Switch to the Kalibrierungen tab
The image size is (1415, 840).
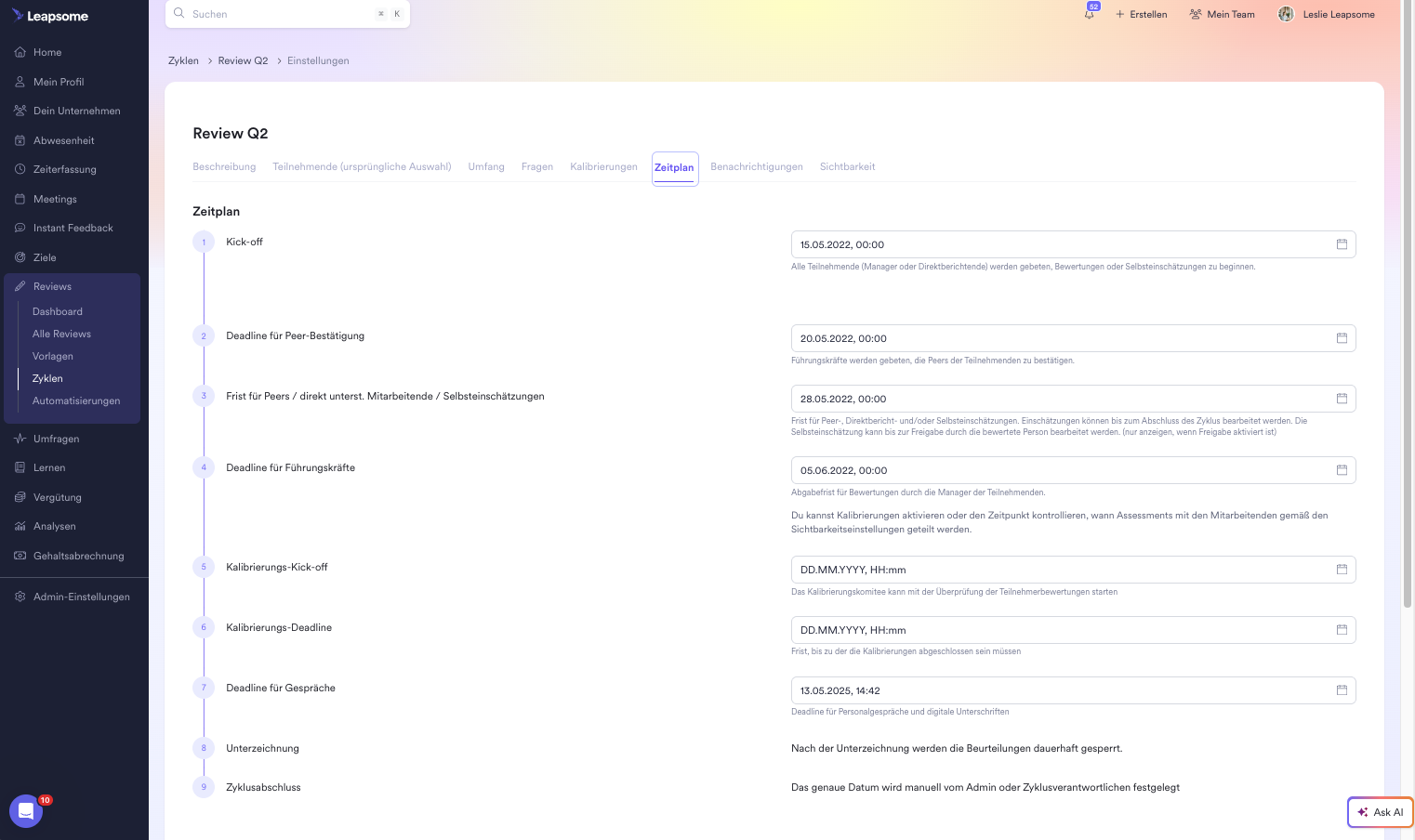click(x=603, y=167)
